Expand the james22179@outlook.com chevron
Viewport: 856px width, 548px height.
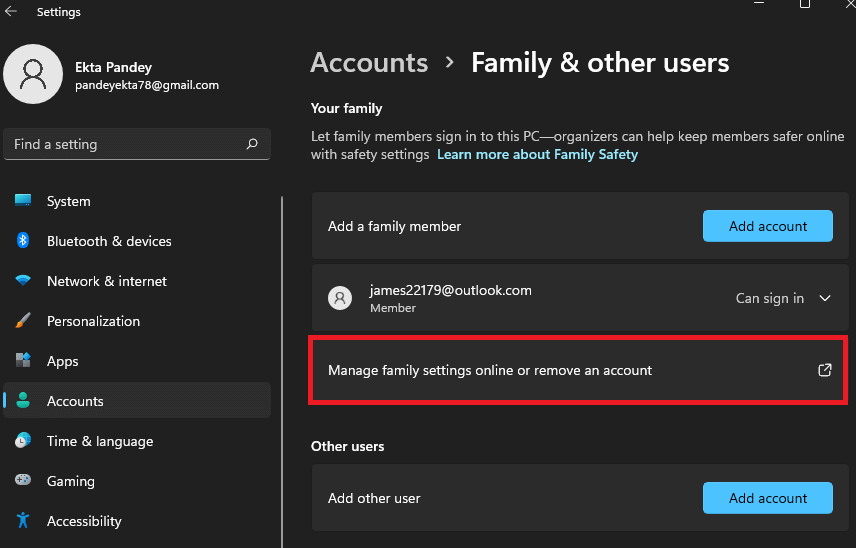[825, 298]
